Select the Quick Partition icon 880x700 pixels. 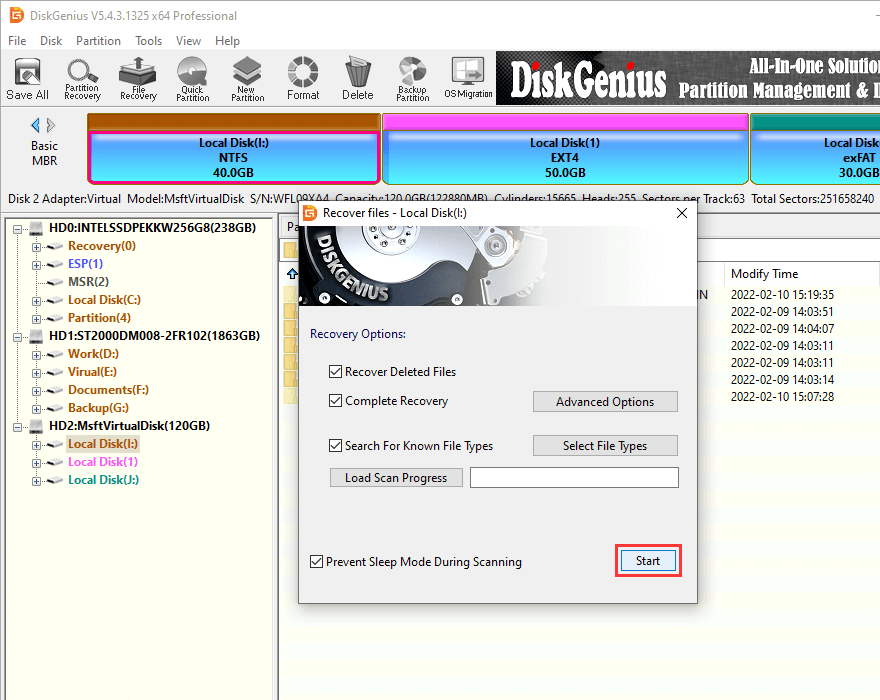click(x=192, y=79)
